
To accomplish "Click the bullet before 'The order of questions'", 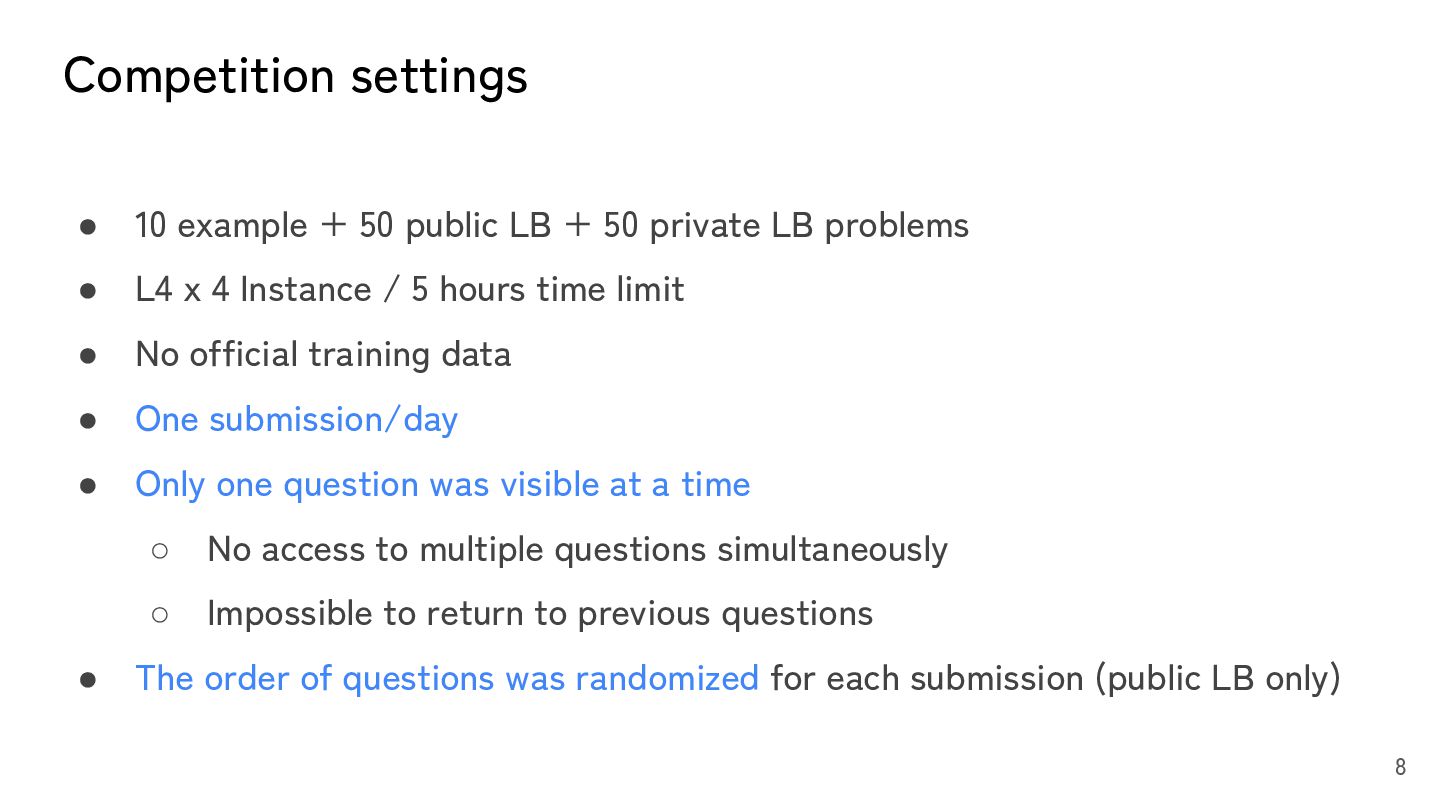I will pyautogui.click(x=88, y=680).
